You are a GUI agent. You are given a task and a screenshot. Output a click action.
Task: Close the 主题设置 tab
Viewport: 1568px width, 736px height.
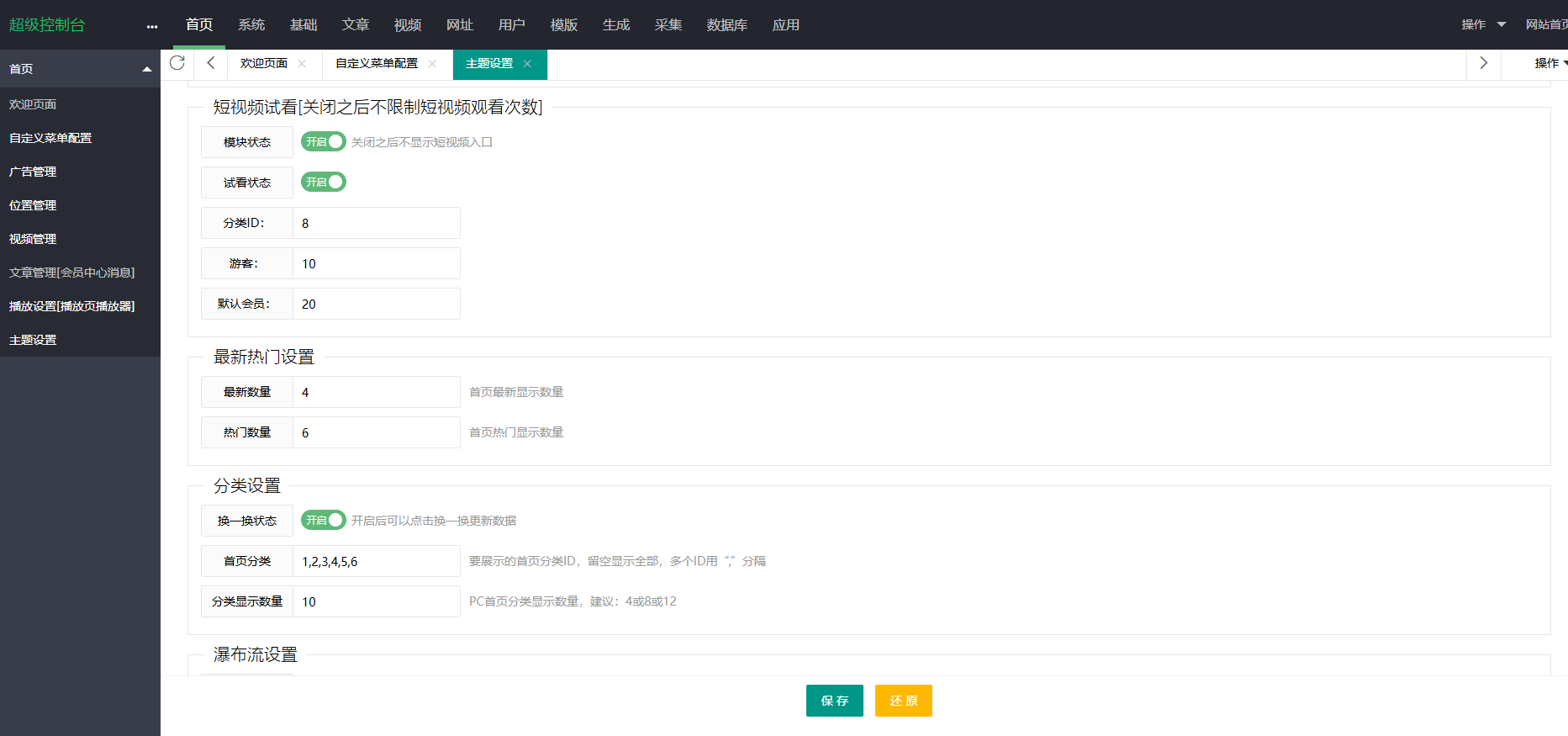(527, 64)
